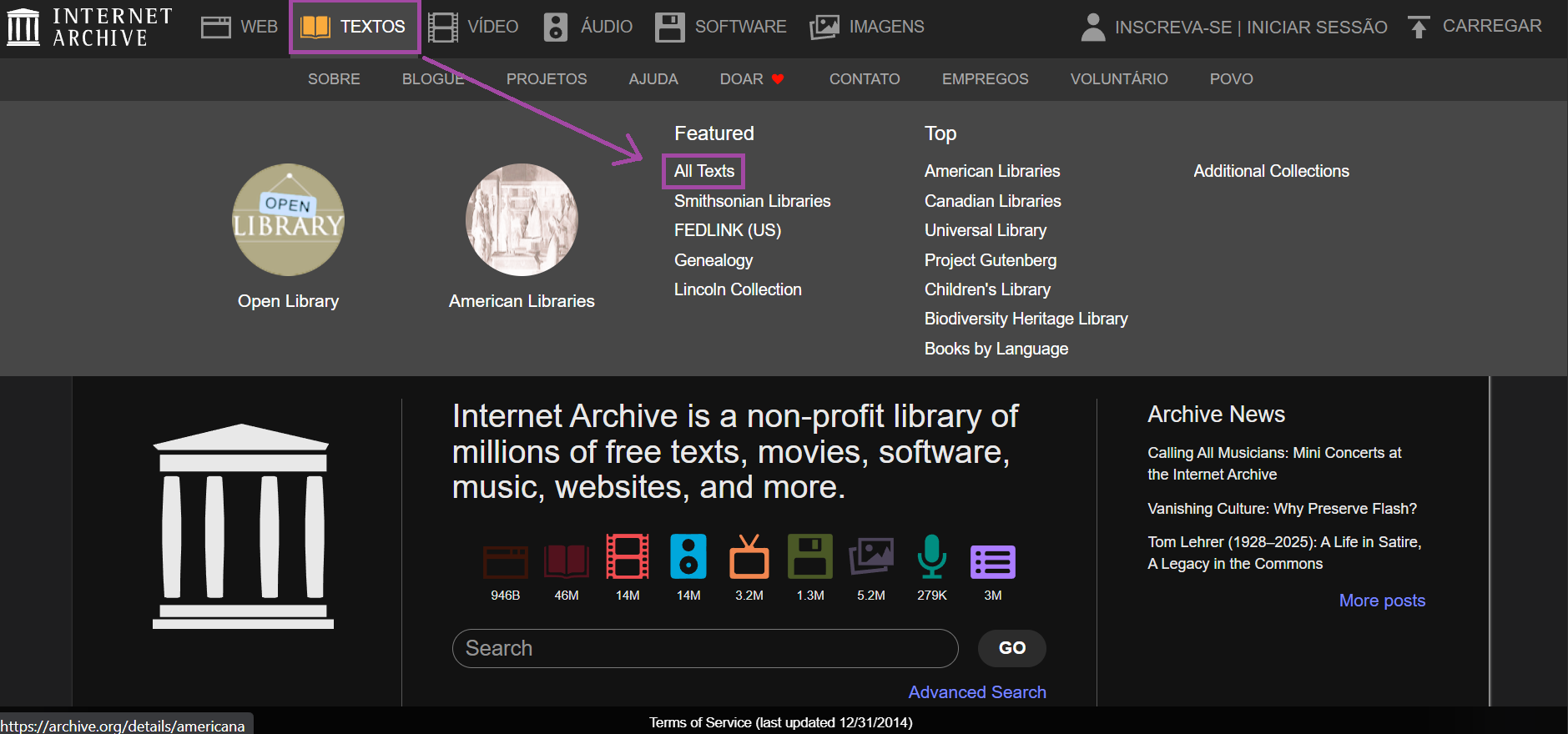This screenshot has width=1568, height=734.
Task: Click into the Search input field
Action: [705, 648]
